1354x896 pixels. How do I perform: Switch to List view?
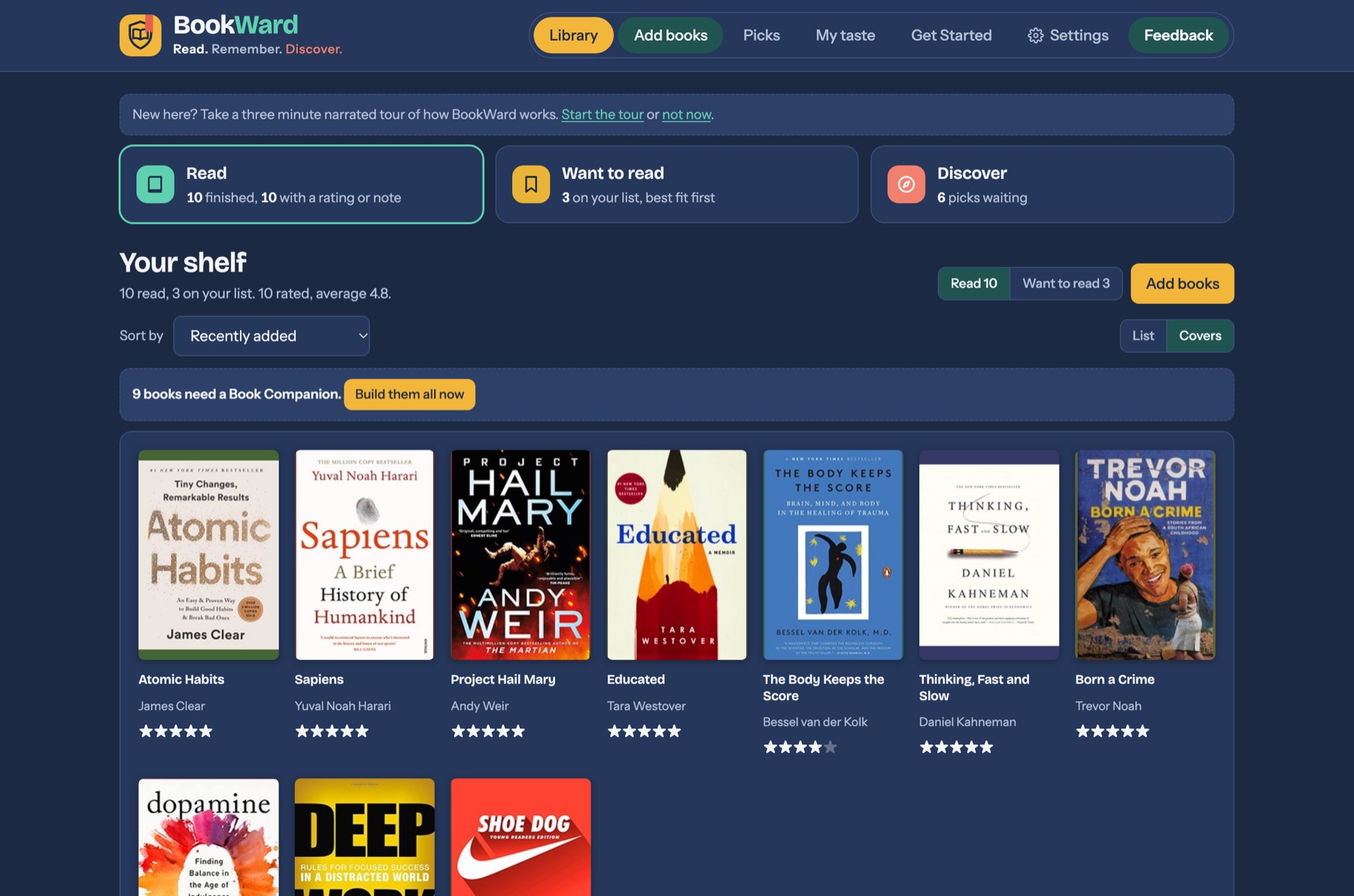click(x=1143, y=336)
